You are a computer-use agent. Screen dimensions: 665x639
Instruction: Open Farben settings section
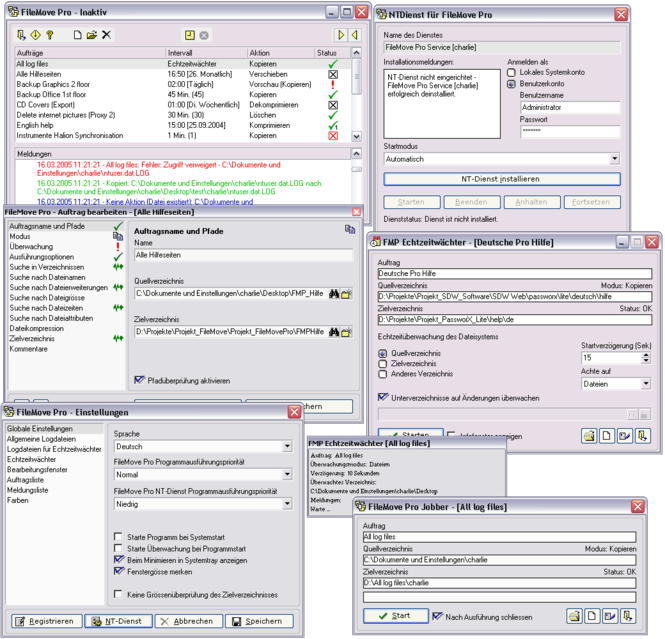coord(17,500)
